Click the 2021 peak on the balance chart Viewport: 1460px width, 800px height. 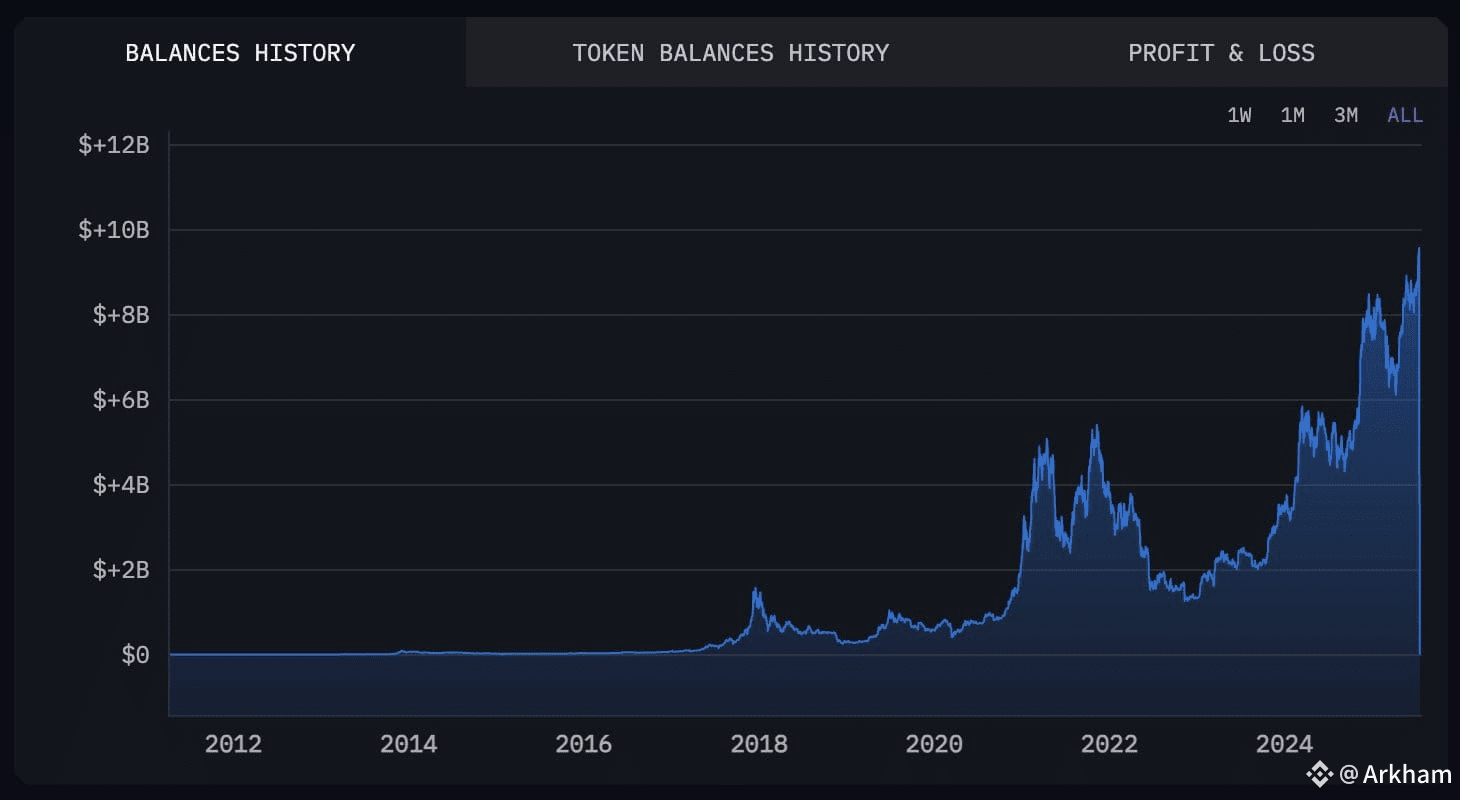tap(1096, 426)
